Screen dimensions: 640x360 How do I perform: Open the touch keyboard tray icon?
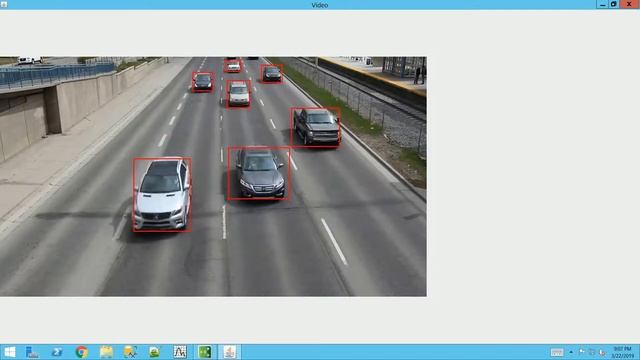pyautogui.click(x=557, y=352)
